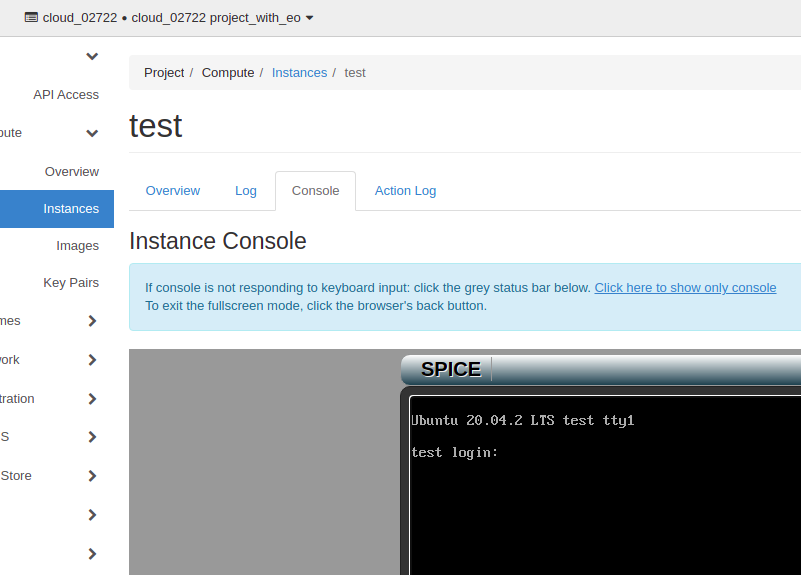Viewport: 801px width, 575px height.
Task: Go to the Compute Overview sidebar item
Action: pyautogui.click(x=71, y=172)
